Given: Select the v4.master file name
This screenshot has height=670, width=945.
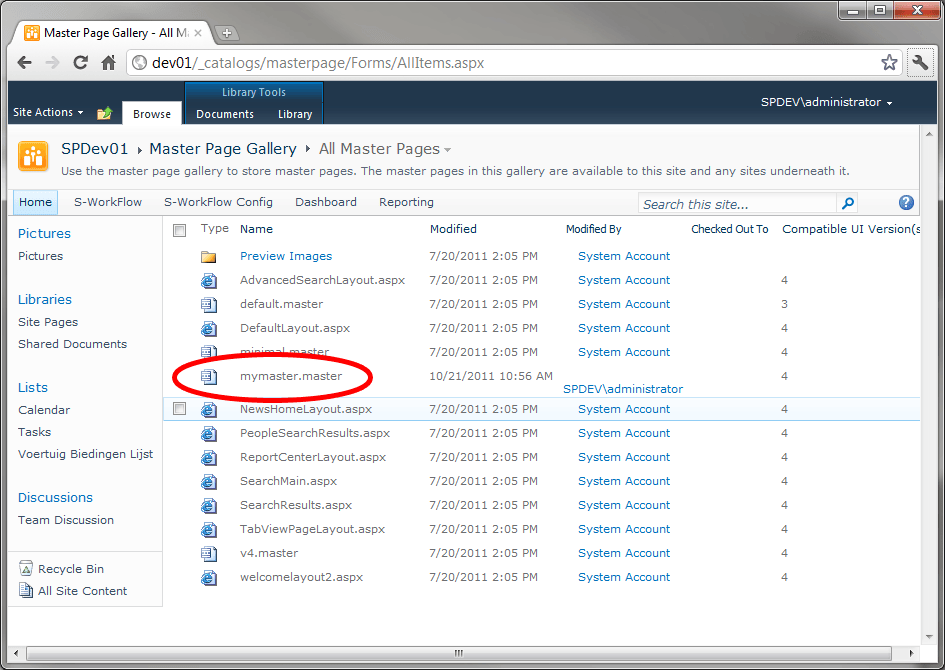Looking at the screenshot, I should (269, 553).
